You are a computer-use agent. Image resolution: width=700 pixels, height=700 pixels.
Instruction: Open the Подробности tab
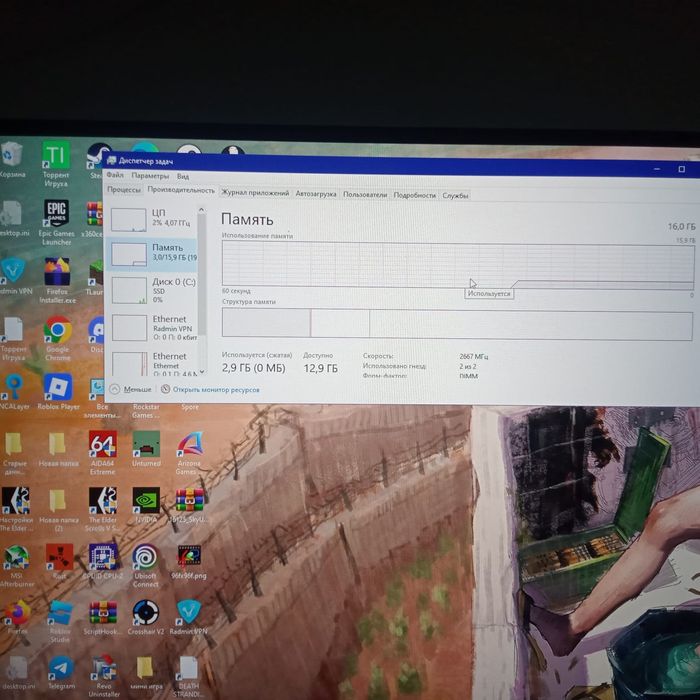414,195
